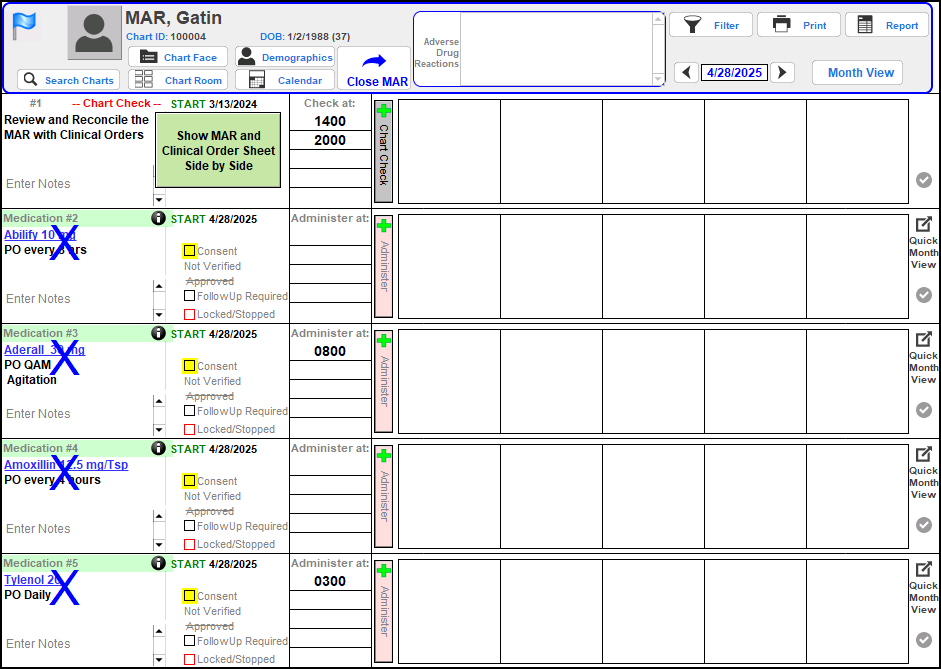941x669 pixels.
Task: Advance to the next date arrow
Action: click(x=783, y=73)
